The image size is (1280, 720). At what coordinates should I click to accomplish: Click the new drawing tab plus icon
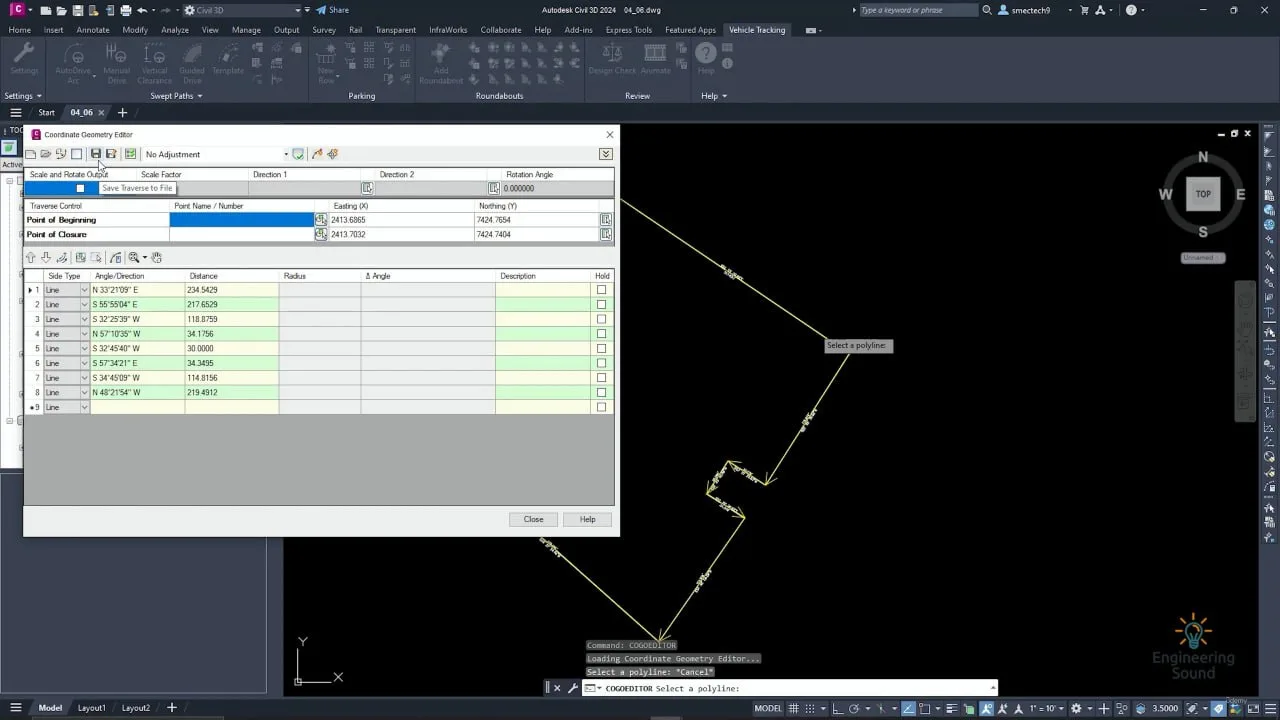[x=122, y=113]
